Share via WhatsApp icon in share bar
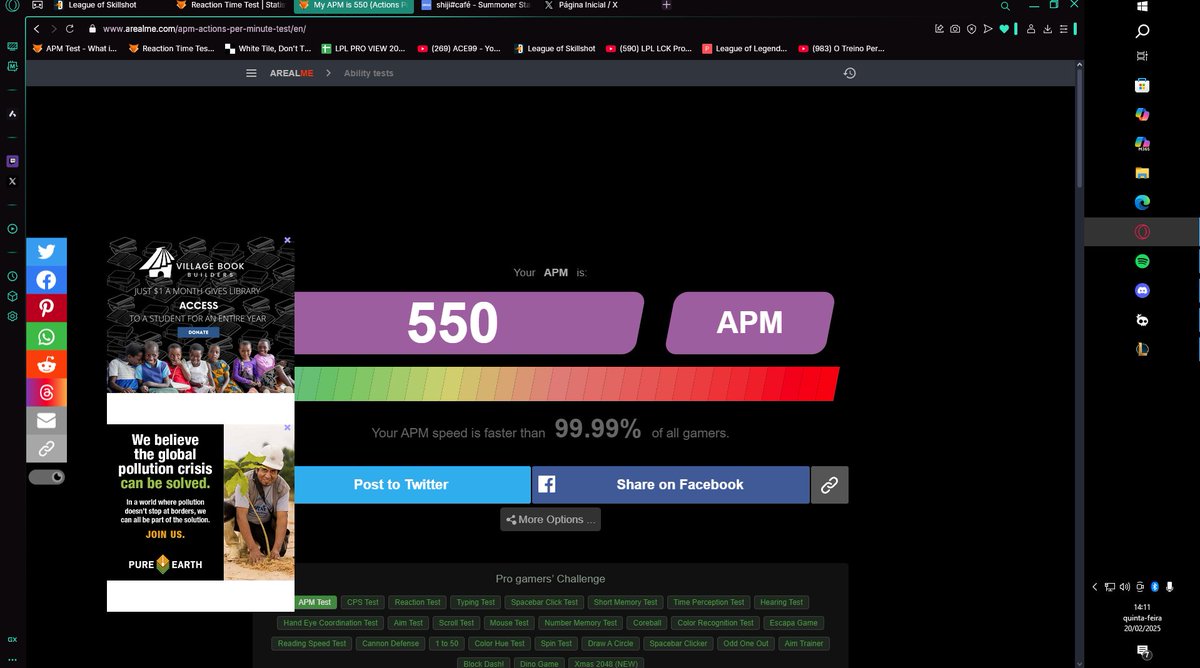The image size is (1200, 668). coord(47,336)
